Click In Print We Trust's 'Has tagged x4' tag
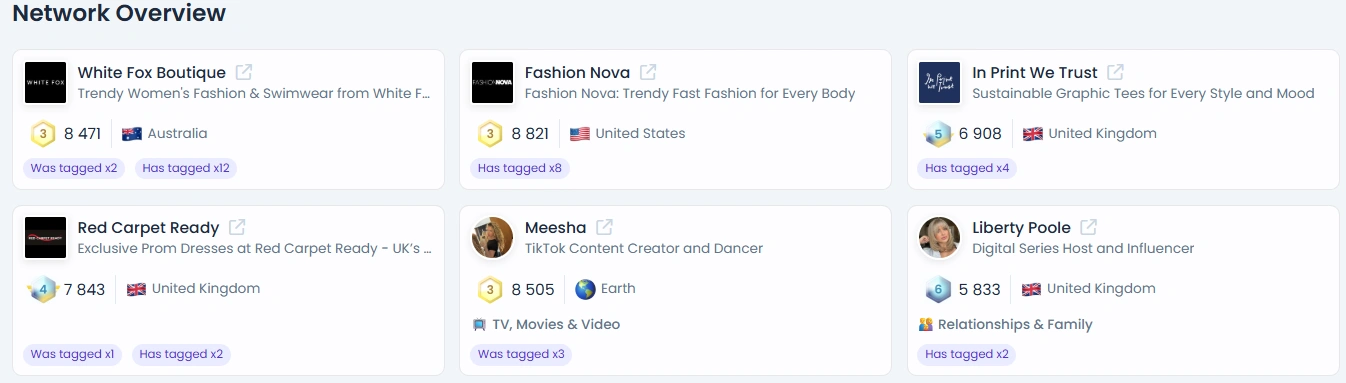Screen dimensions: 1346x383 click(x=967, y=168)
